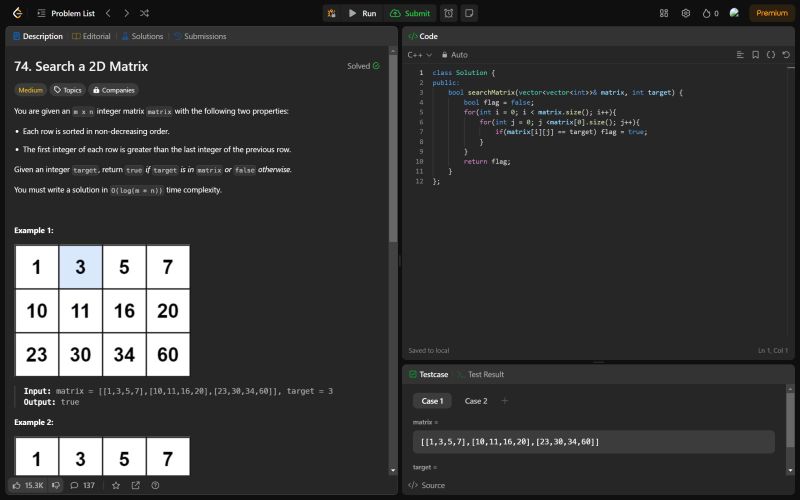
Task: Go to the previous problem arrow
Action: [108, 13]
